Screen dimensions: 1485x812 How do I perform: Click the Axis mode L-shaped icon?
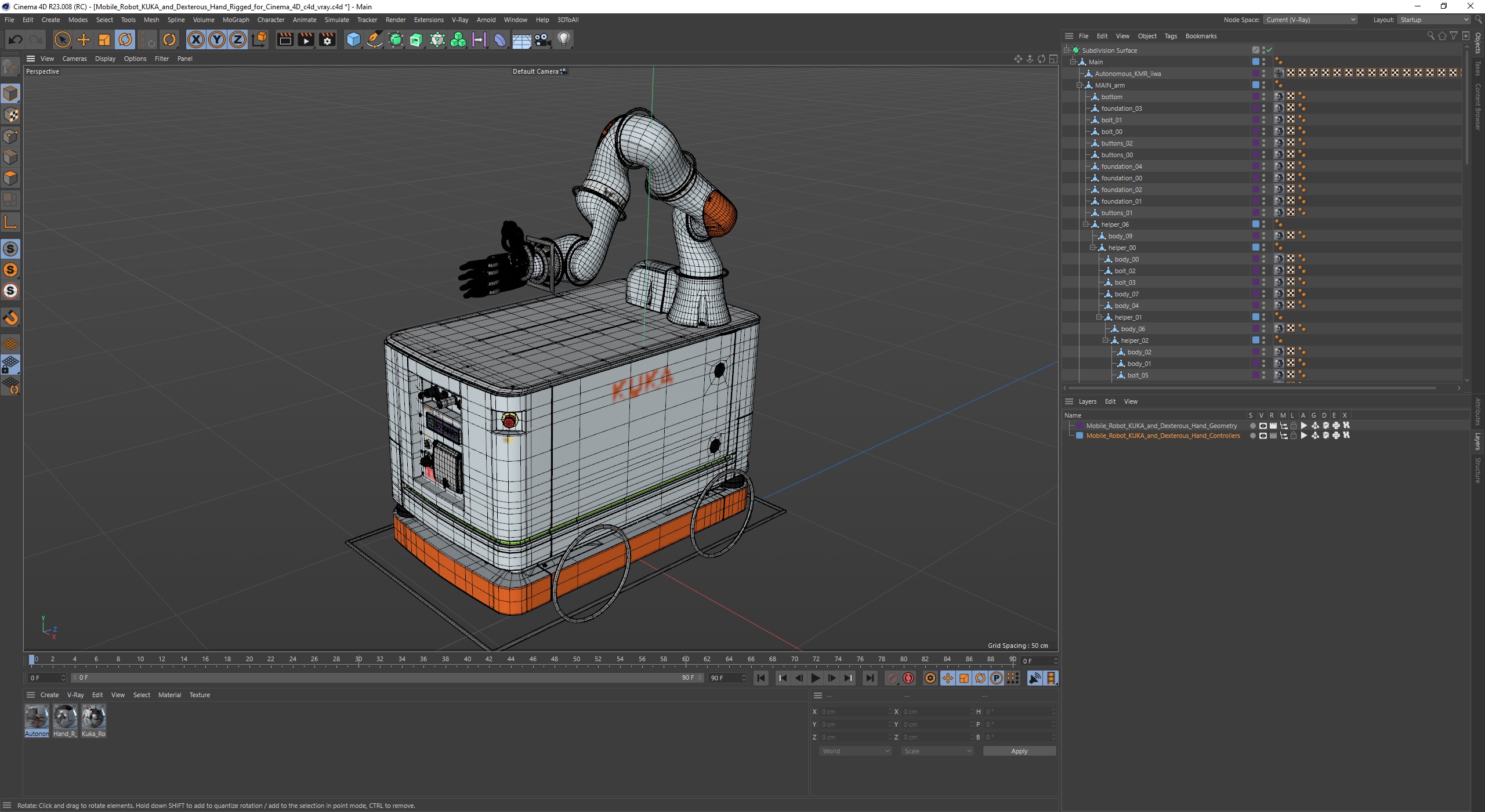point(10,223)
